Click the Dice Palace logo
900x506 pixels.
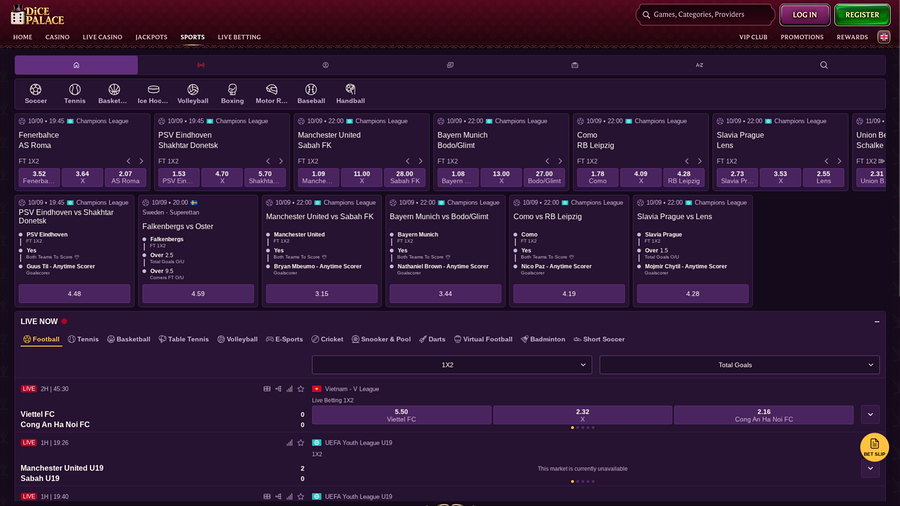(37, 15)
